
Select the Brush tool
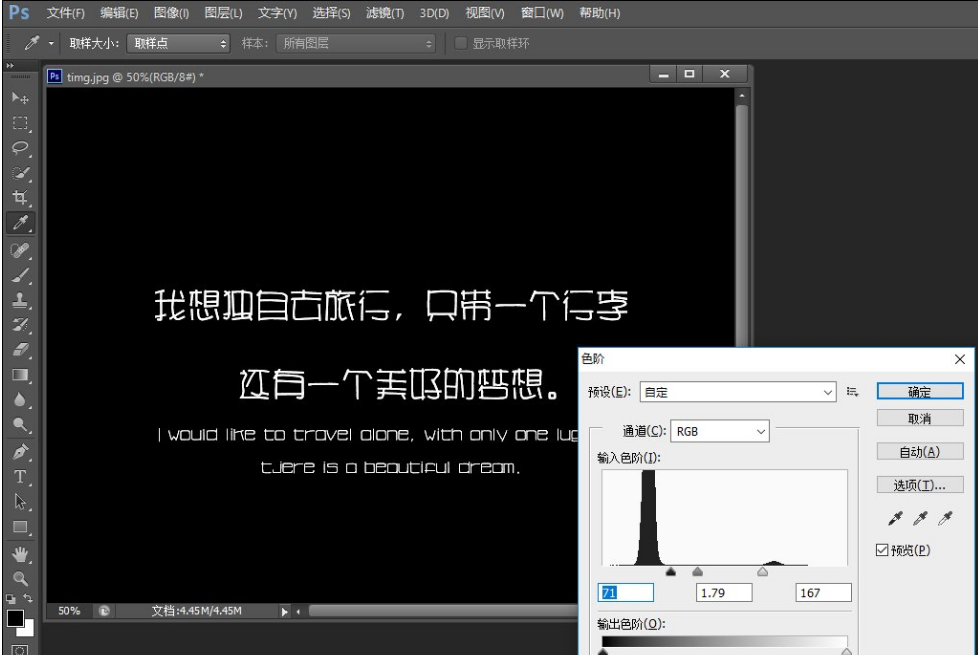20,275
